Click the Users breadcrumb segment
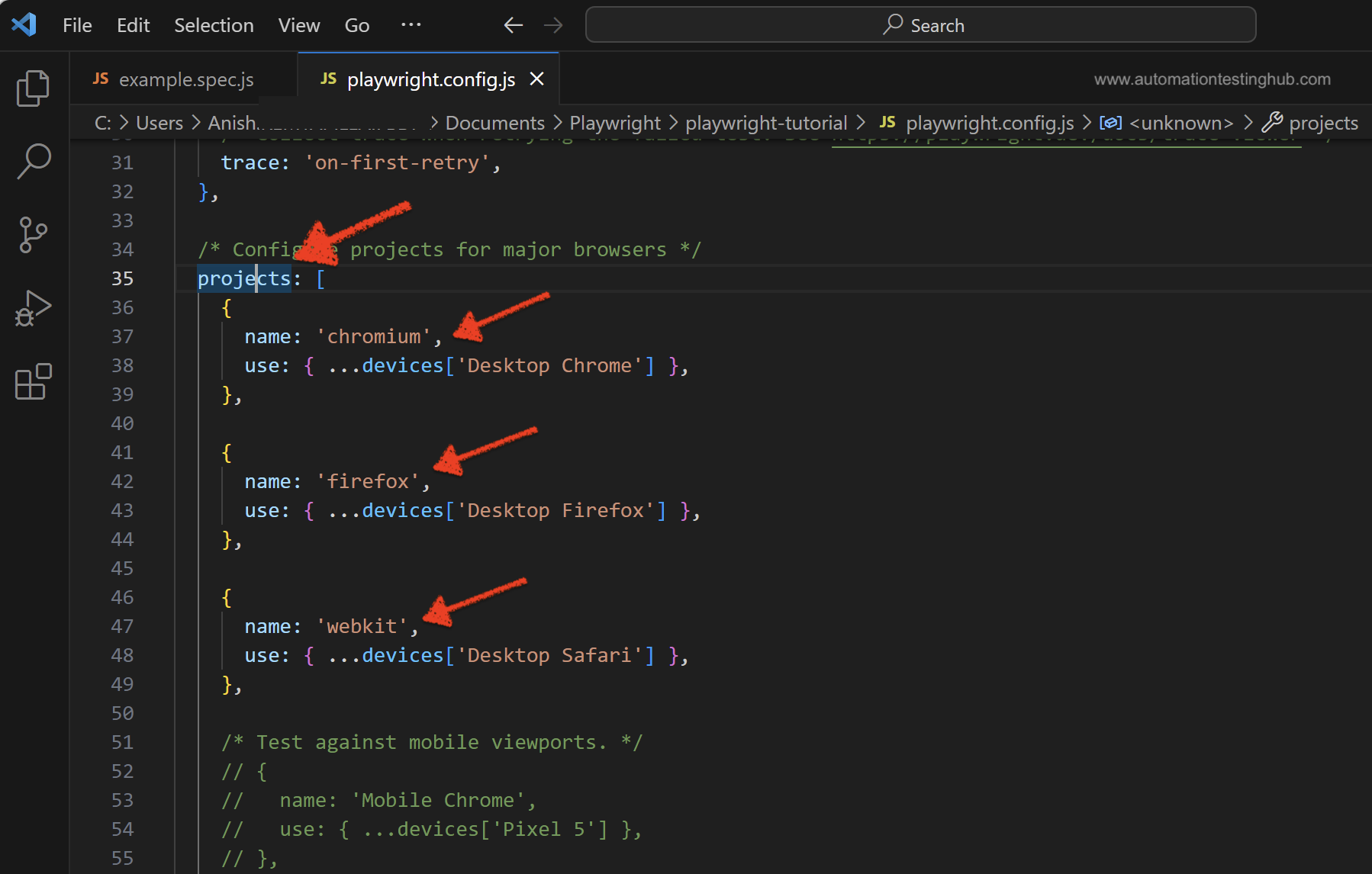1372x874 pixels. 159,123
